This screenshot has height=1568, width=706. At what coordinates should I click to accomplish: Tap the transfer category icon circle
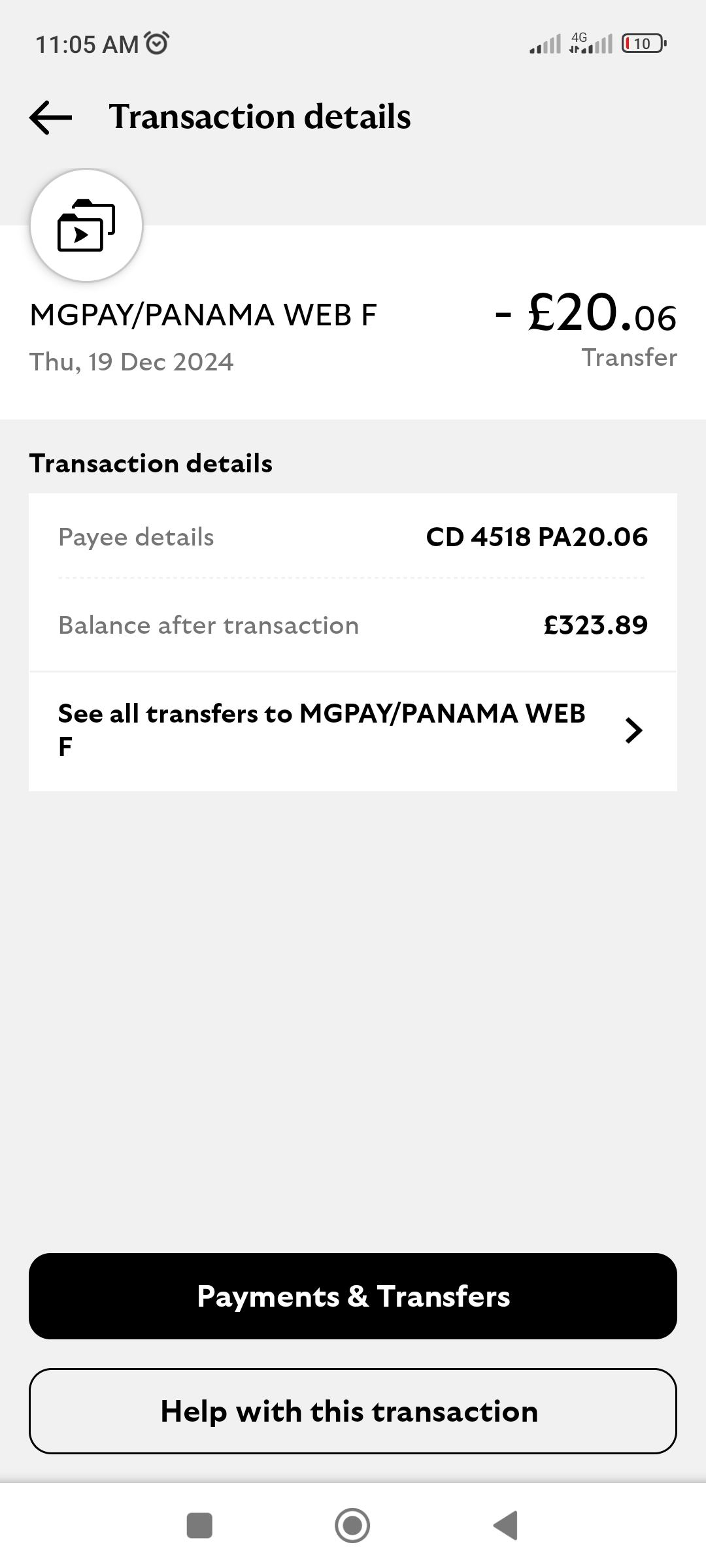point(86,225)
